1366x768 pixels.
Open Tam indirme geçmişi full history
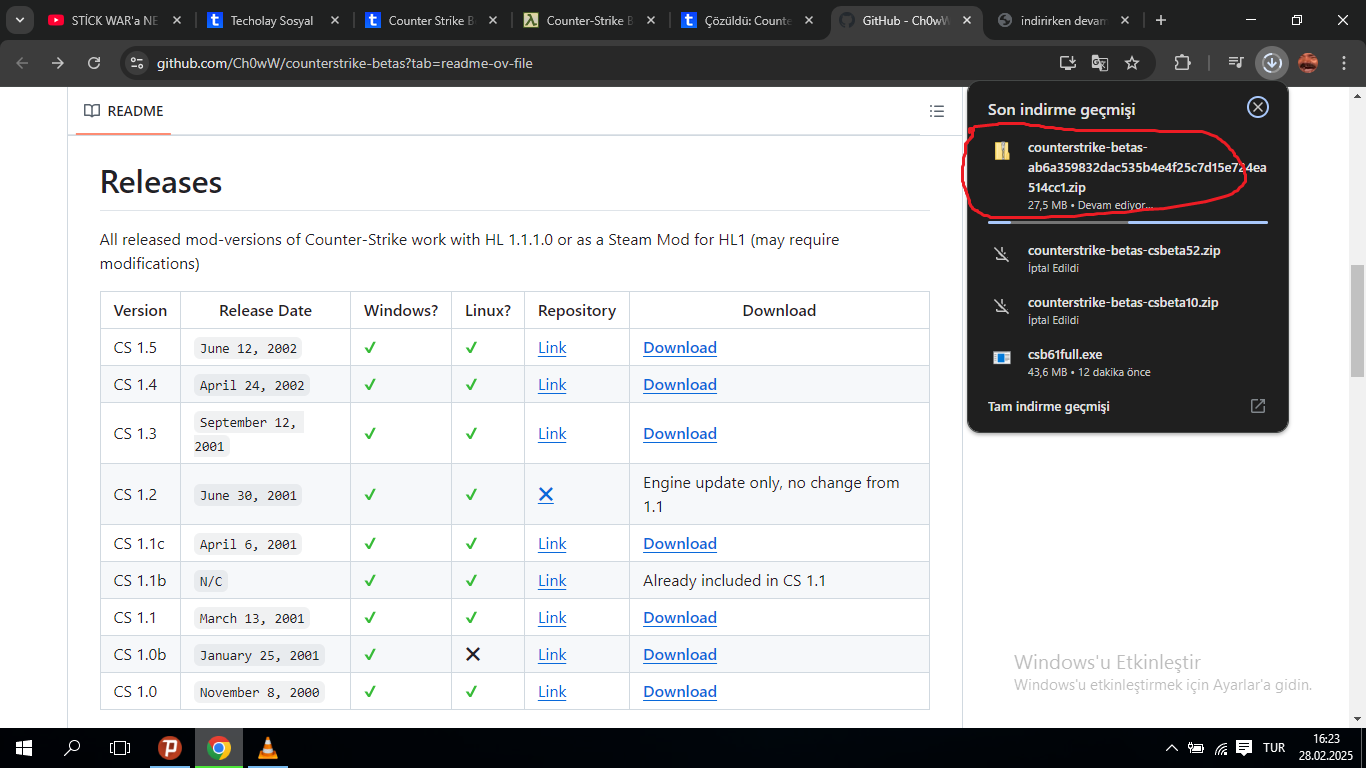pyautogui.click(x=1049, y=406)
